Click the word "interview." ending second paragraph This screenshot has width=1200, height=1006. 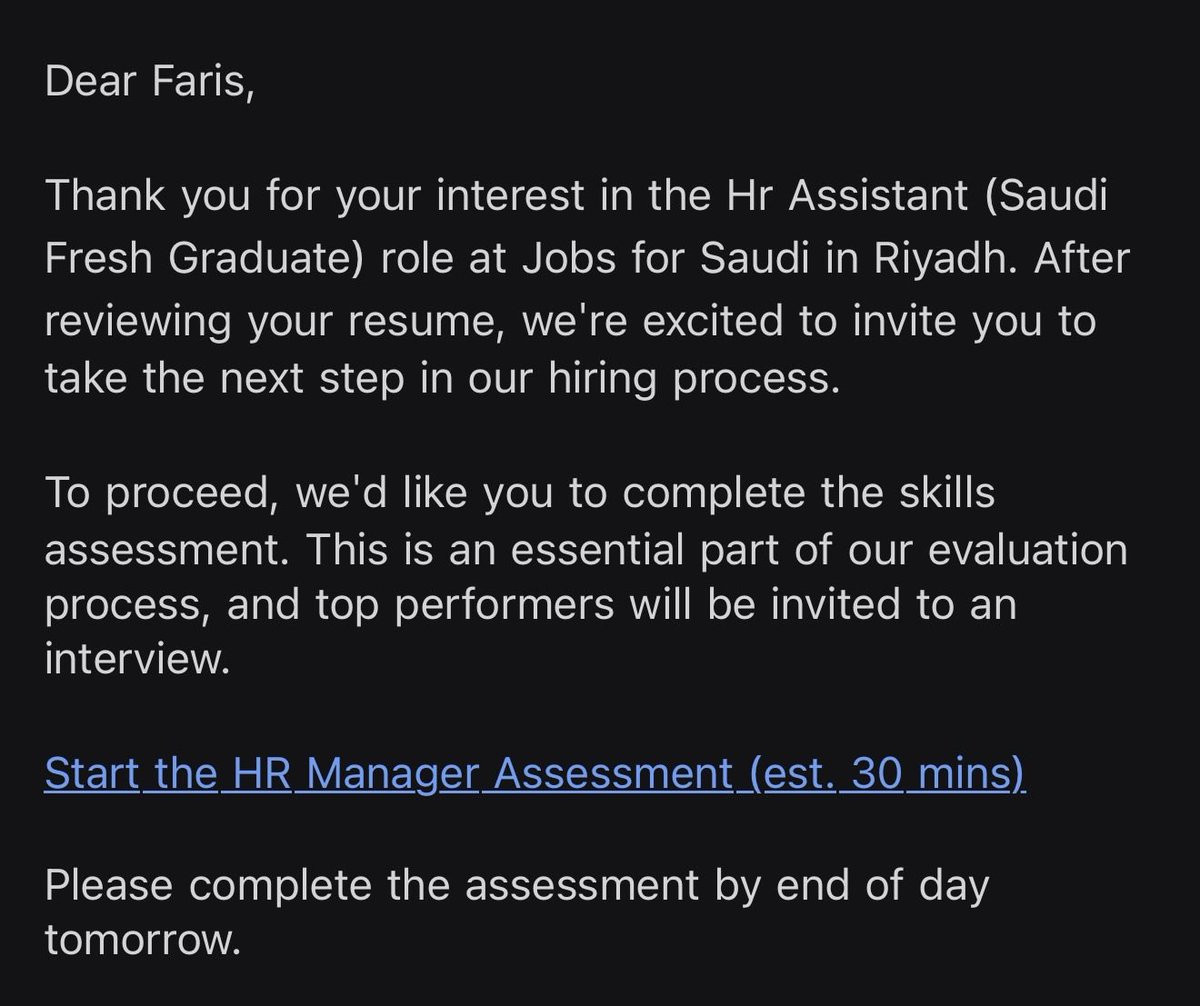[138, 661]
